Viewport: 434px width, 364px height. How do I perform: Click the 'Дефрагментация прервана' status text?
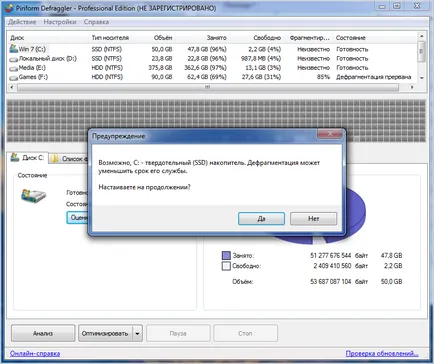point(373,77)
